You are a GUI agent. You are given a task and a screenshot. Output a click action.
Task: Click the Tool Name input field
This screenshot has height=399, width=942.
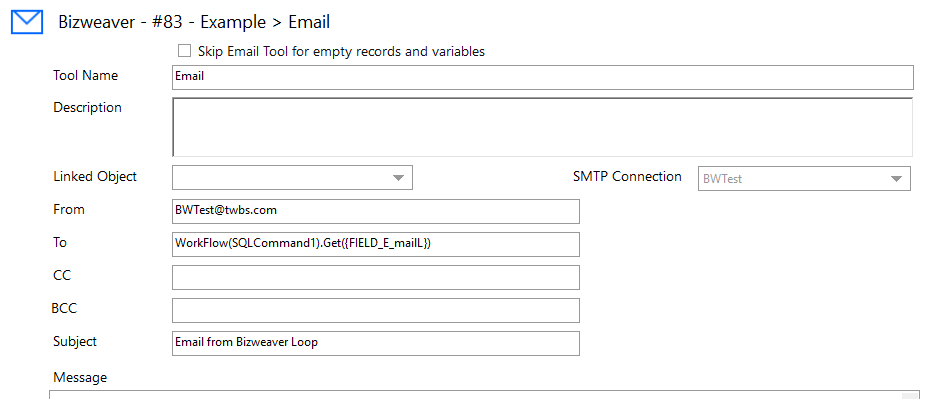click(542, 78)
